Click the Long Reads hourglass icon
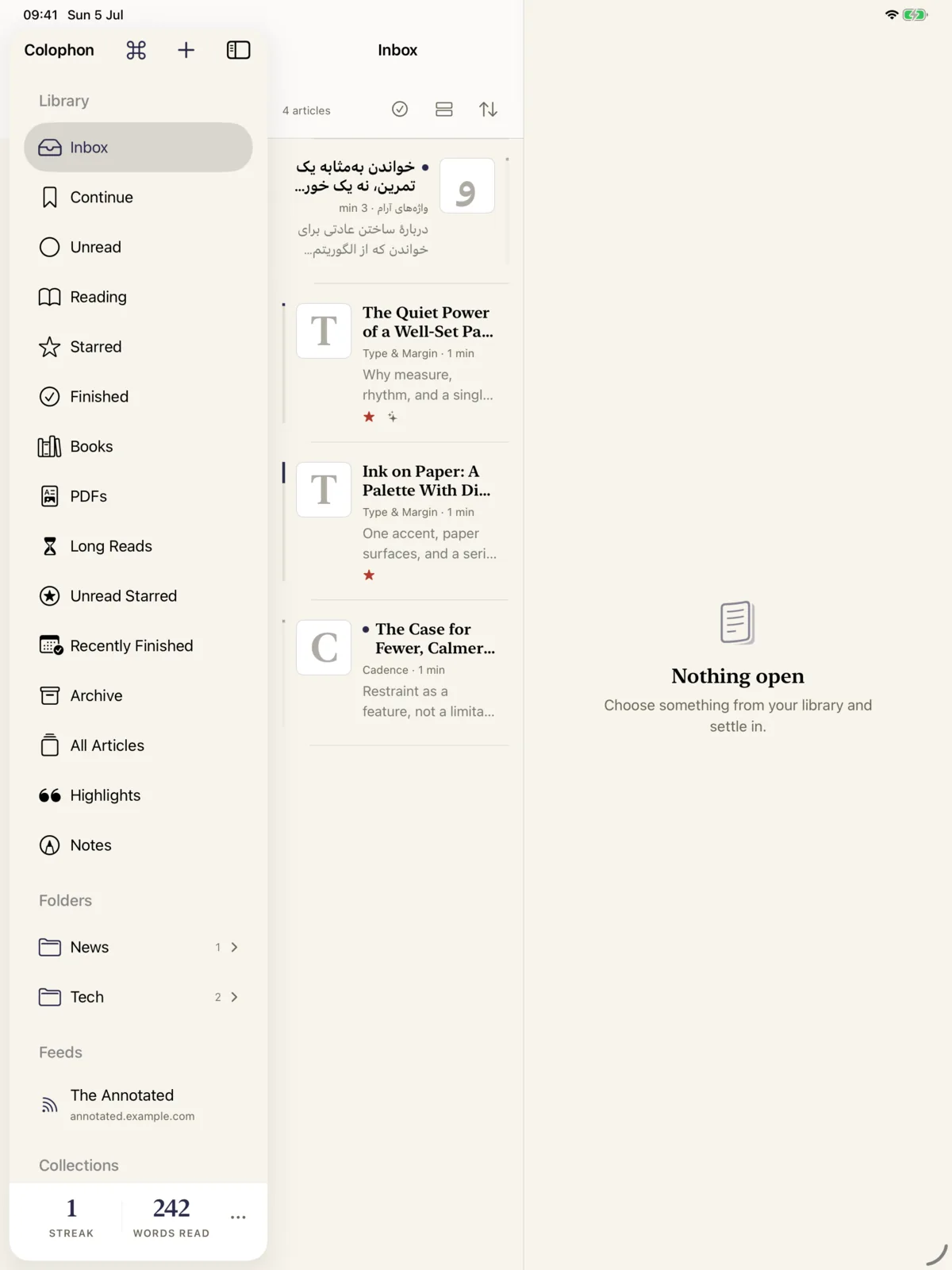 (x=49, y=546)
